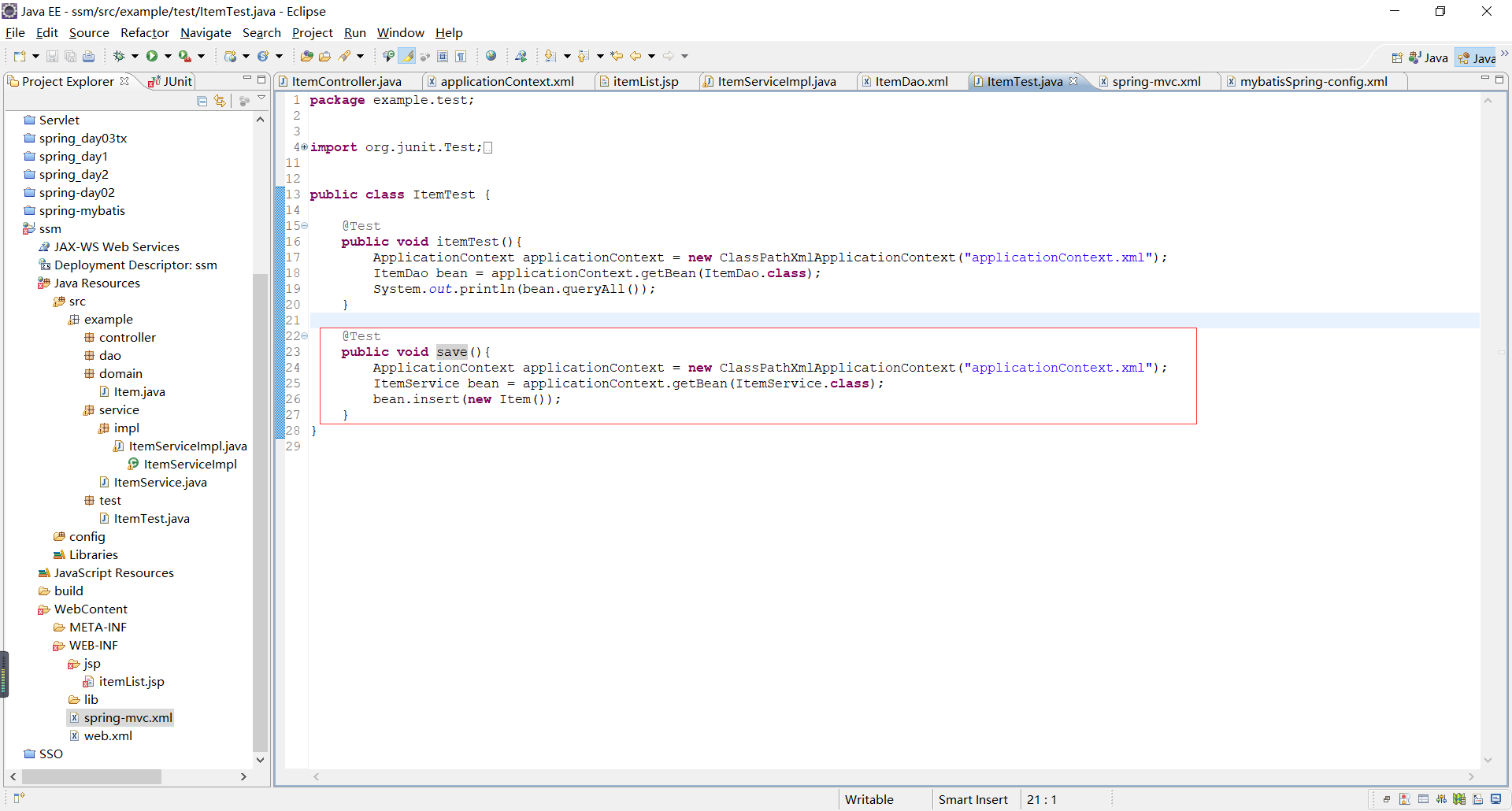Image resolution: width=1512 pixels, height=811 pixels.
Task: Click the Data Source Explorer status icon
Action: point(1459,799)
